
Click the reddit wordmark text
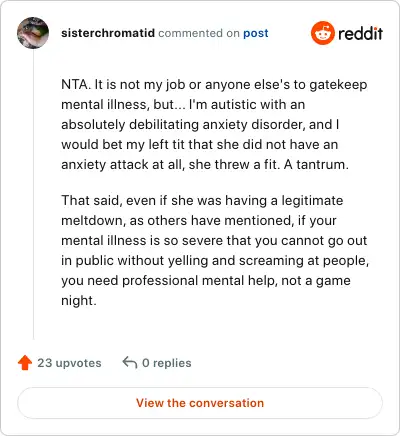(360, 33)
